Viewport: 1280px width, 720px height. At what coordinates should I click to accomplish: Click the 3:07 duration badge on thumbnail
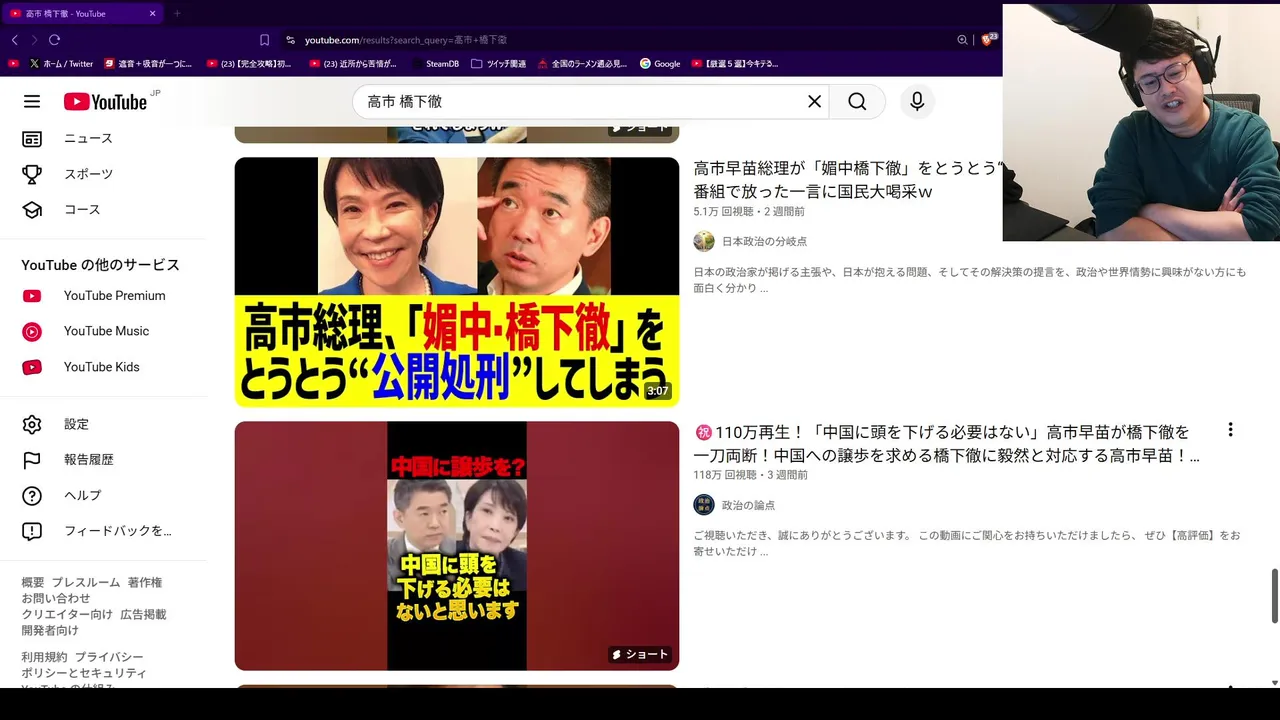(657, 391)
